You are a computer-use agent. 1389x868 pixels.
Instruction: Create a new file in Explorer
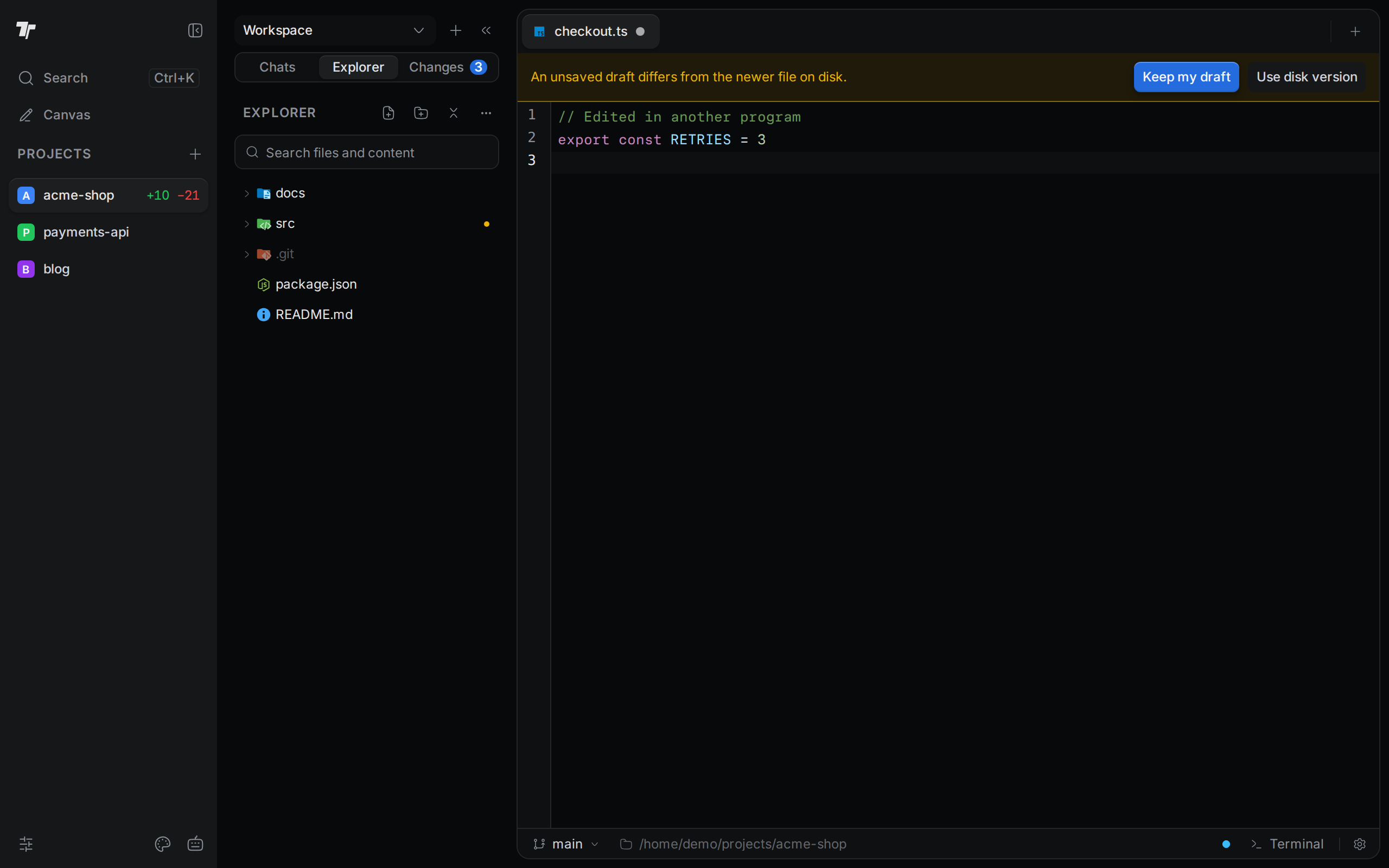tap(388, 113)
